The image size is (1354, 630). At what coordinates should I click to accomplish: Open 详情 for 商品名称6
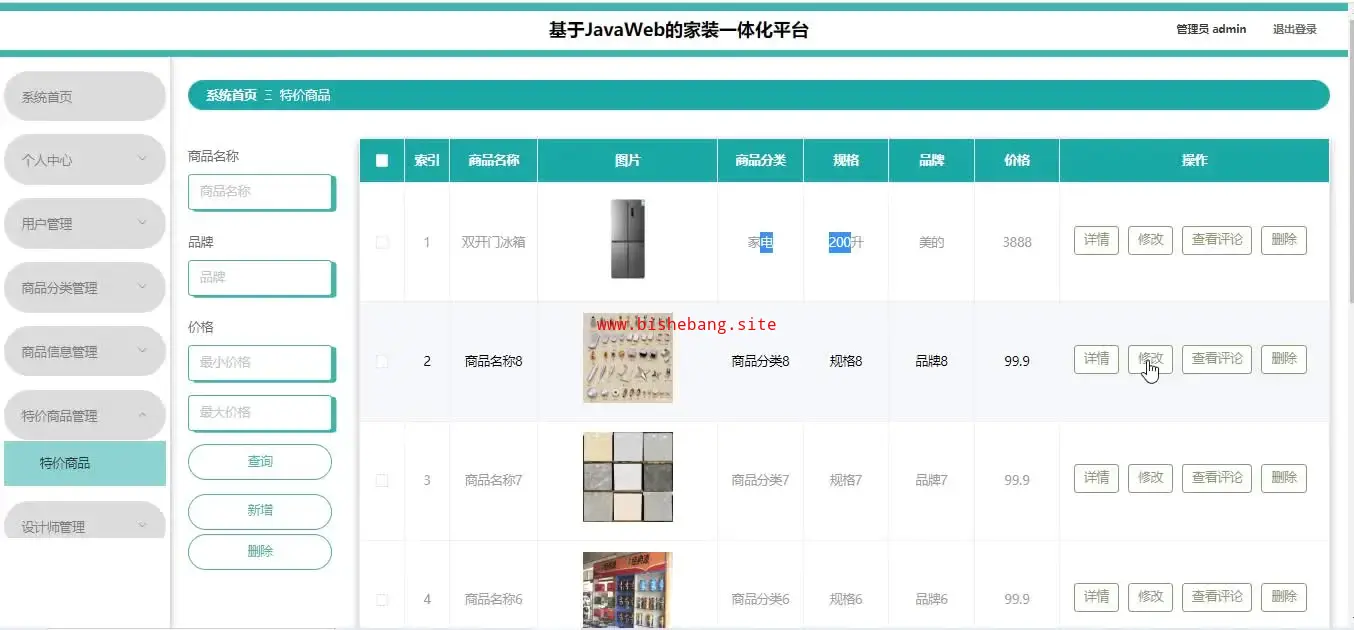tap(1096, 597)
